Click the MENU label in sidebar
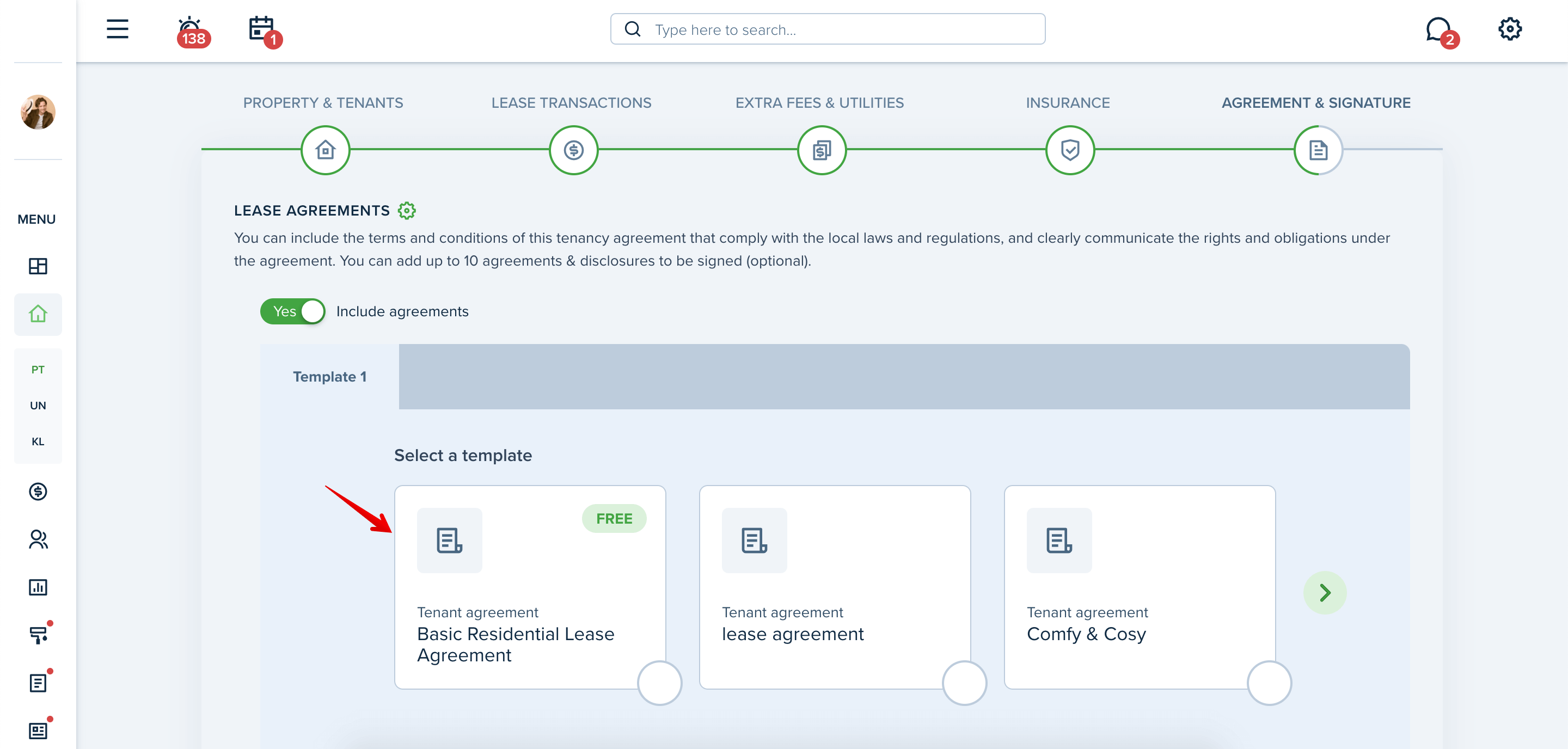 [36, 219]
